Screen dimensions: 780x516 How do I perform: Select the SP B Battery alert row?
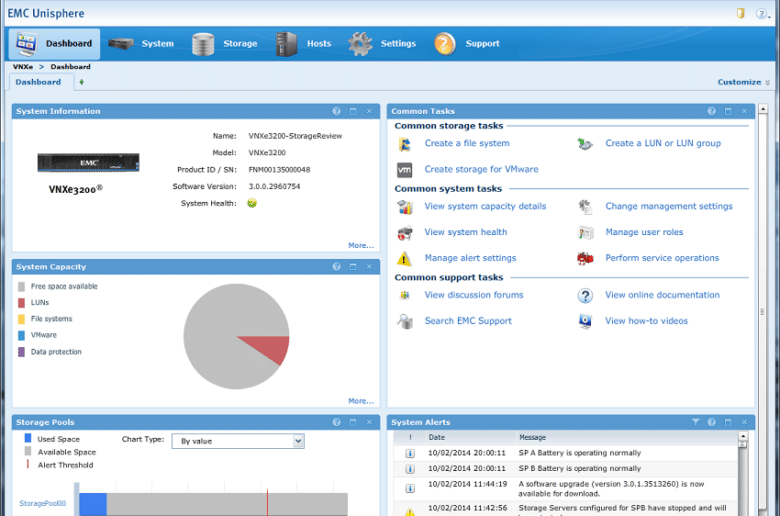[566, 468]
